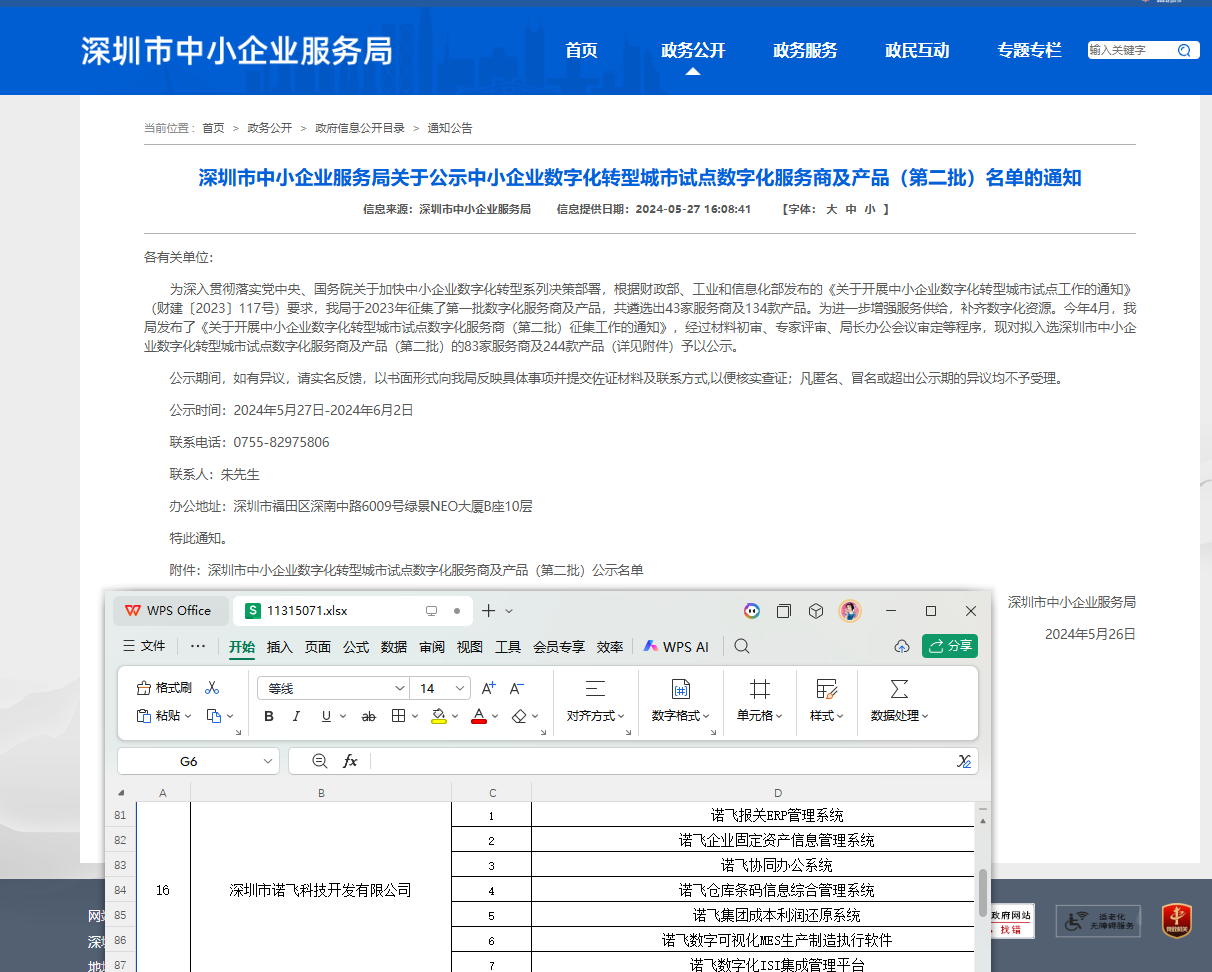Click row header 84

120,890
